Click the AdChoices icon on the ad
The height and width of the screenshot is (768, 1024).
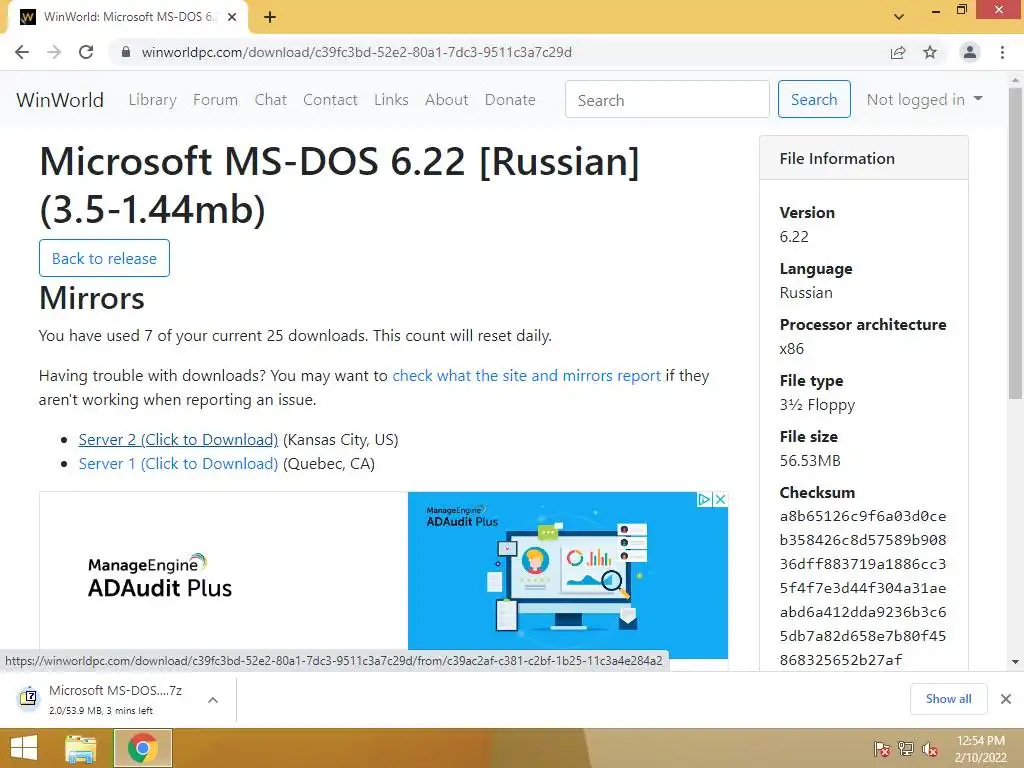[704, 500]
